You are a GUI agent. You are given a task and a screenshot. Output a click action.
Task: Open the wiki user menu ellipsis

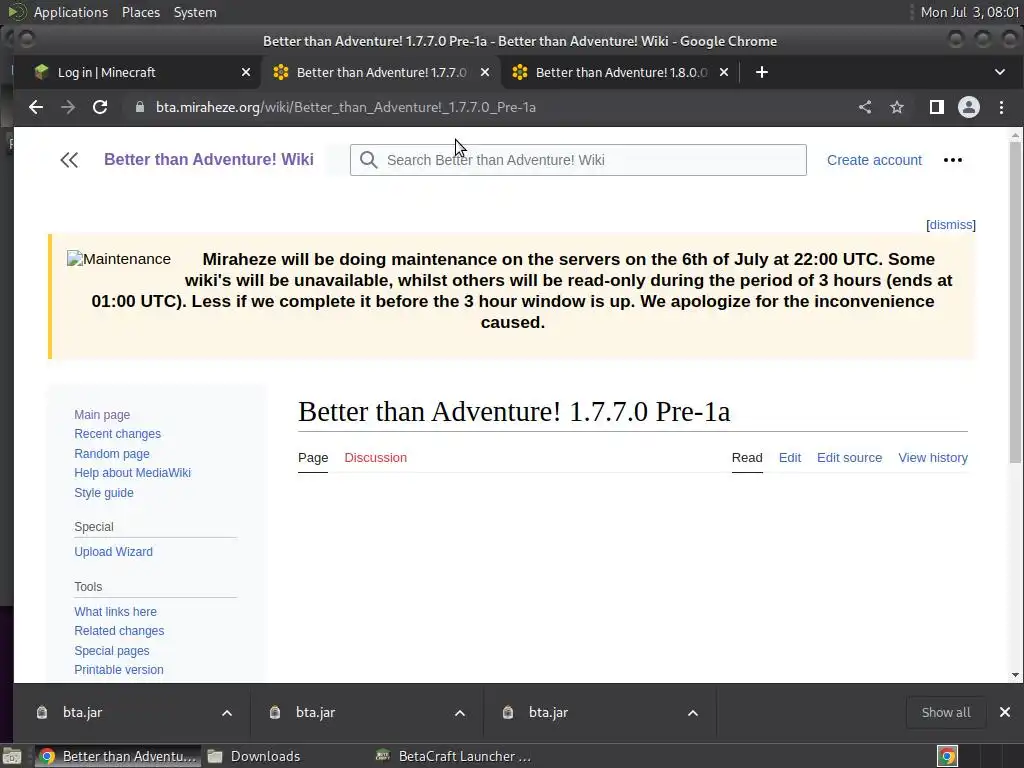tap(953, 160)
